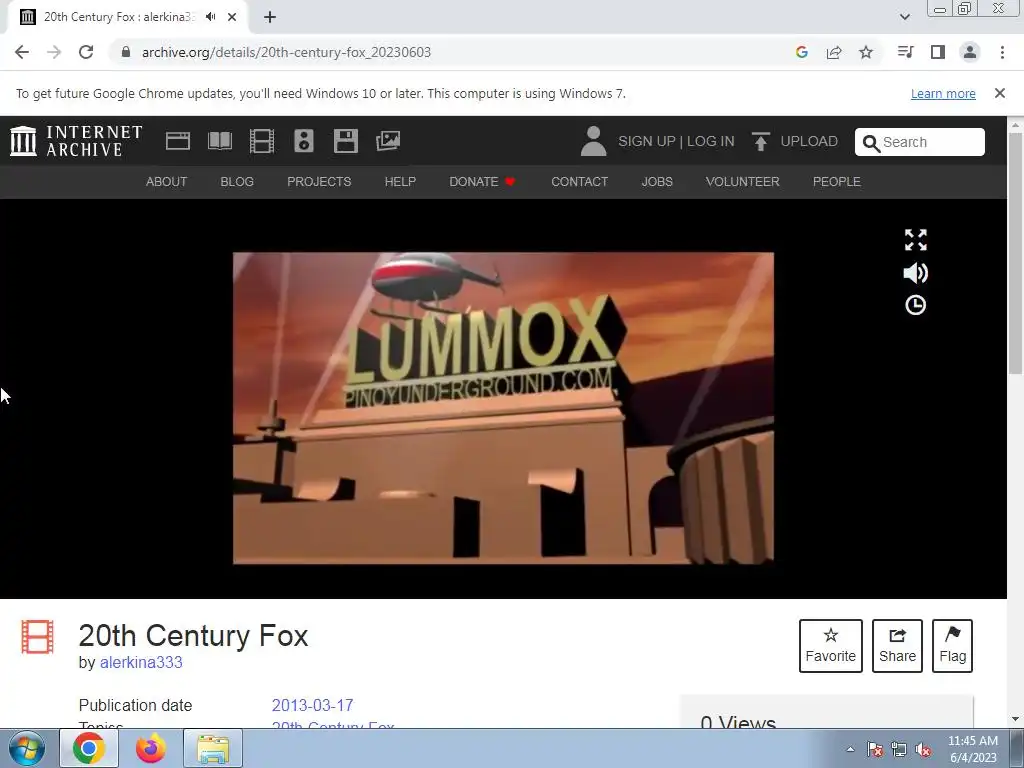1024x768 pixels.
Task: Open the VOLUNTEER menu item
Action: [x=743, y=182]
